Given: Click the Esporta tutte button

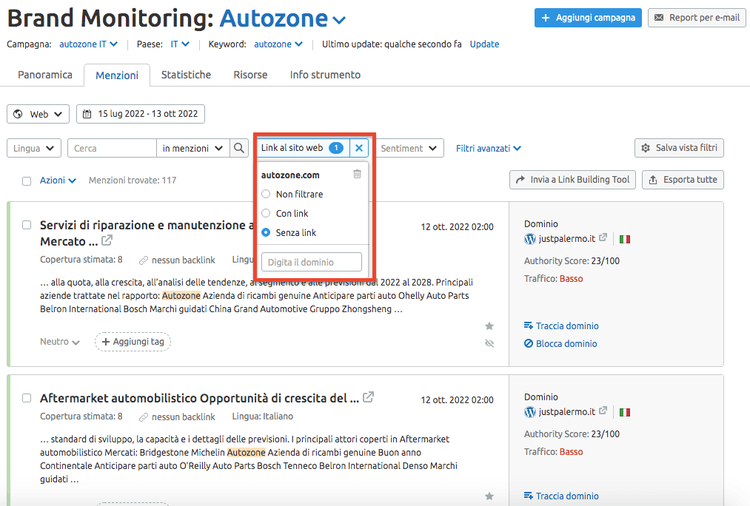Looking at the screenshot, I should [x=683, y=180].
